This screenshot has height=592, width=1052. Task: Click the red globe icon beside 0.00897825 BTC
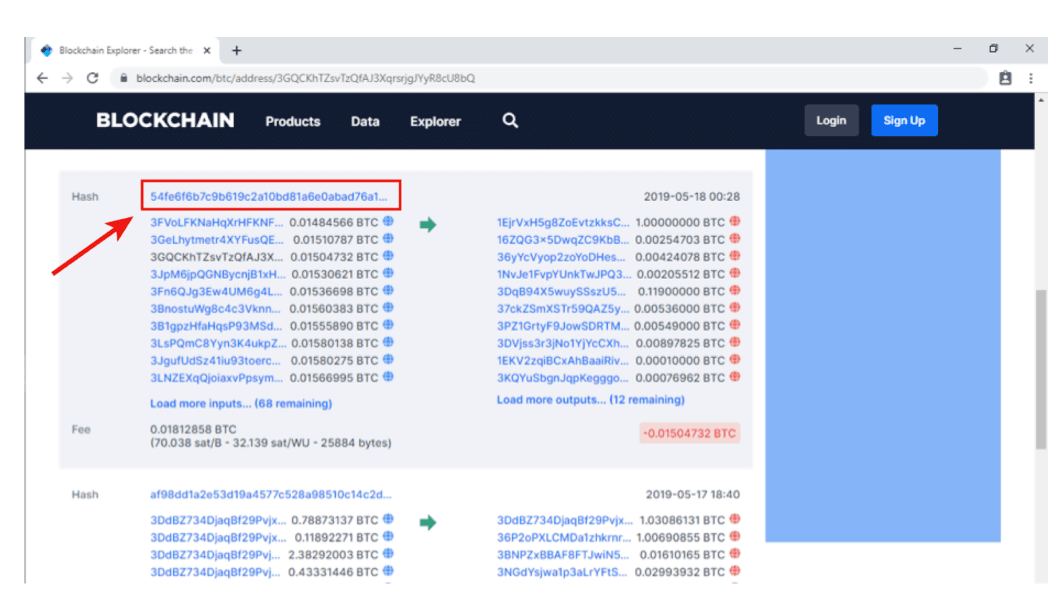click(735, 342)
